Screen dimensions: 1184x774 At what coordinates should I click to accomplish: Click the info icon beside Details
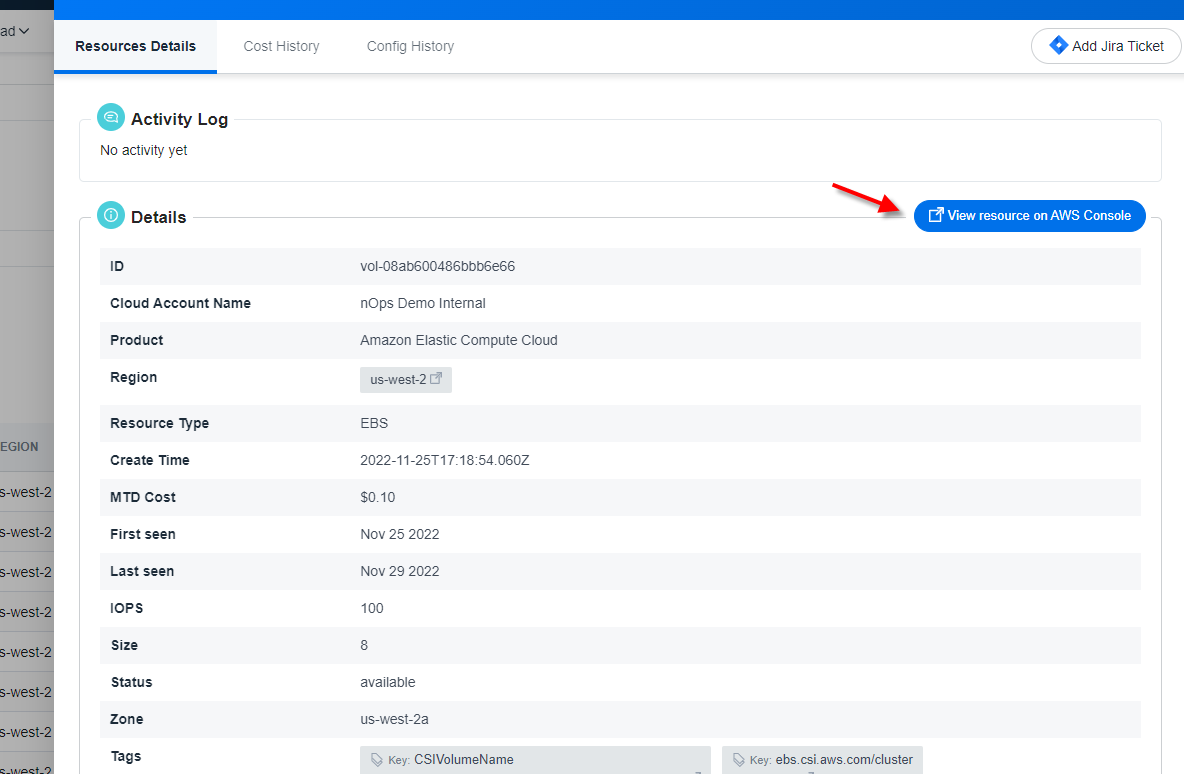click(x=110, y=215)
